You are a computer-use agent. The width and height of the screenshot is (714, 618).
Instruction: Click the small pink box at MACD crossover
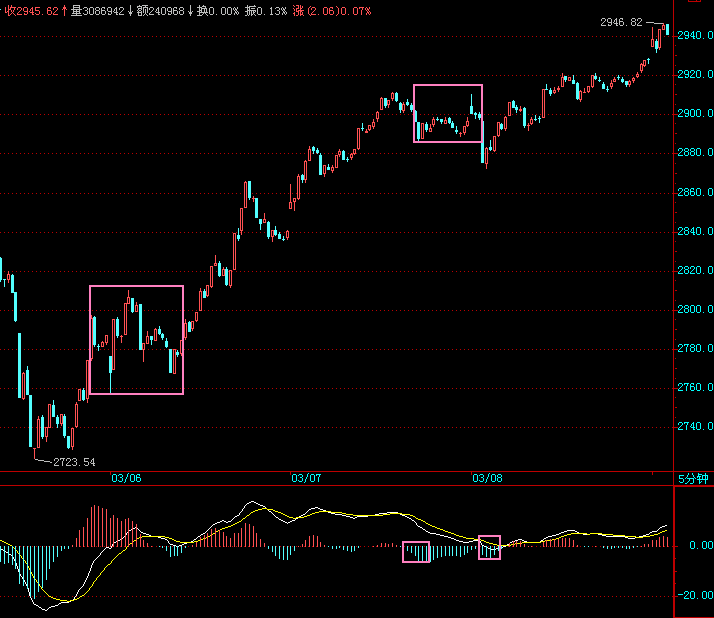[489, 547]
